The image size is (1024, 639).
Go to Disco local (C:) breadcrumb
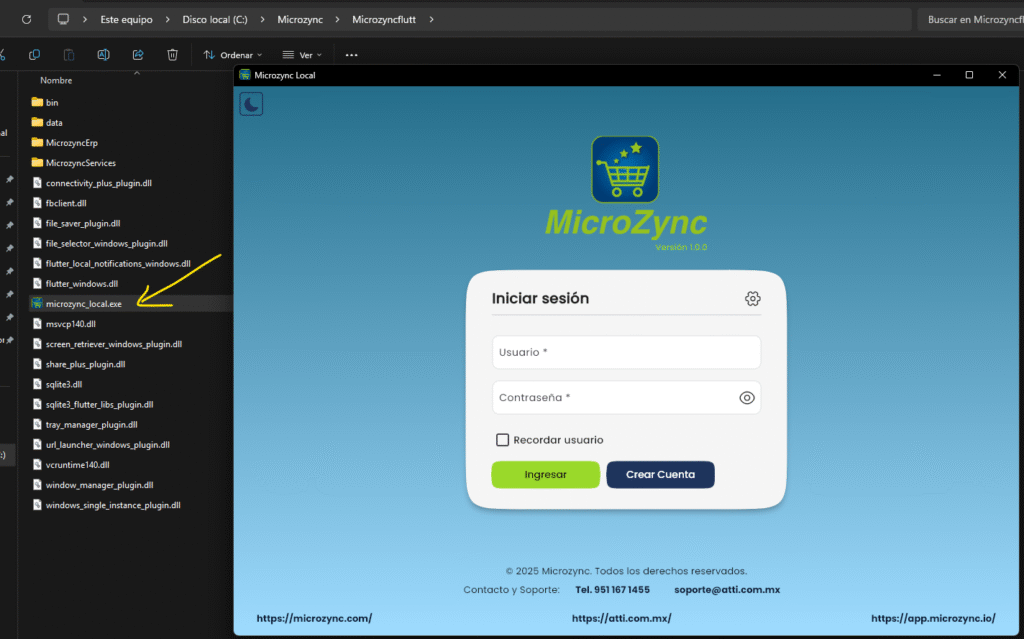click(x=214, y=19)
